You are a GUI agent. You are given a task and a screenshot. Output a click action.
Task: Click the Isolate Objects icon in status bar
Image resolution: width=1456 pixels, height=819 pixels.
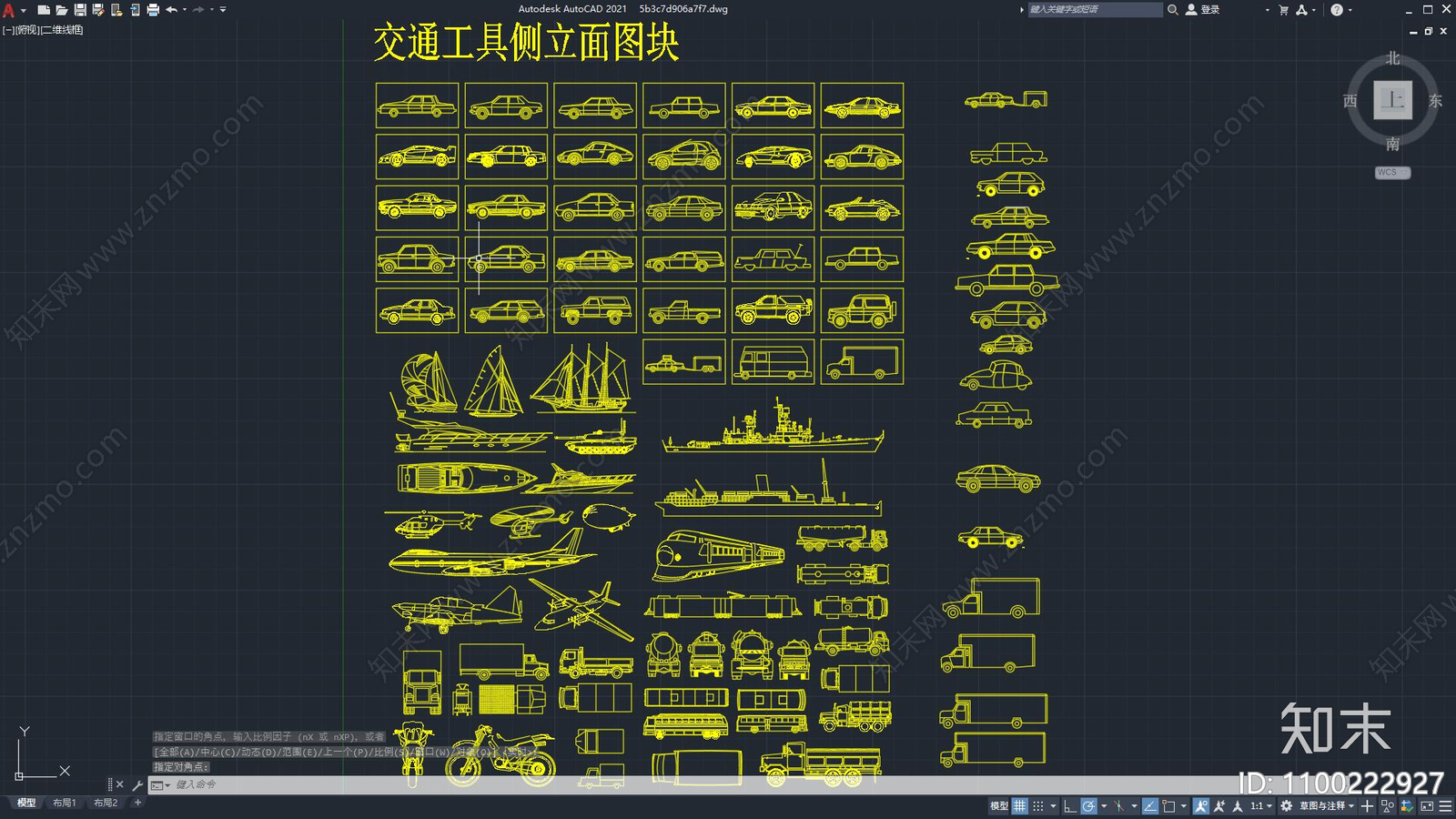pos(1388,806)
